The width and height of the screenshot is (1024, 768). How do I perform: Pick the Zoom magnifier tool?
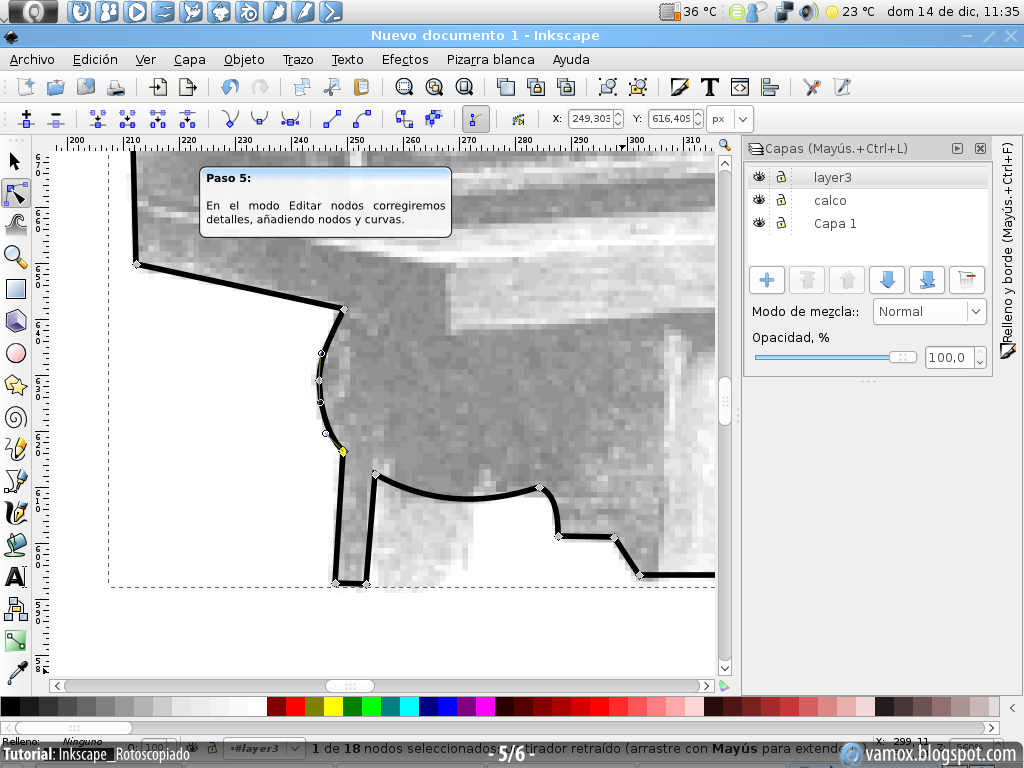pyautogui.click(x=16, y=257)
